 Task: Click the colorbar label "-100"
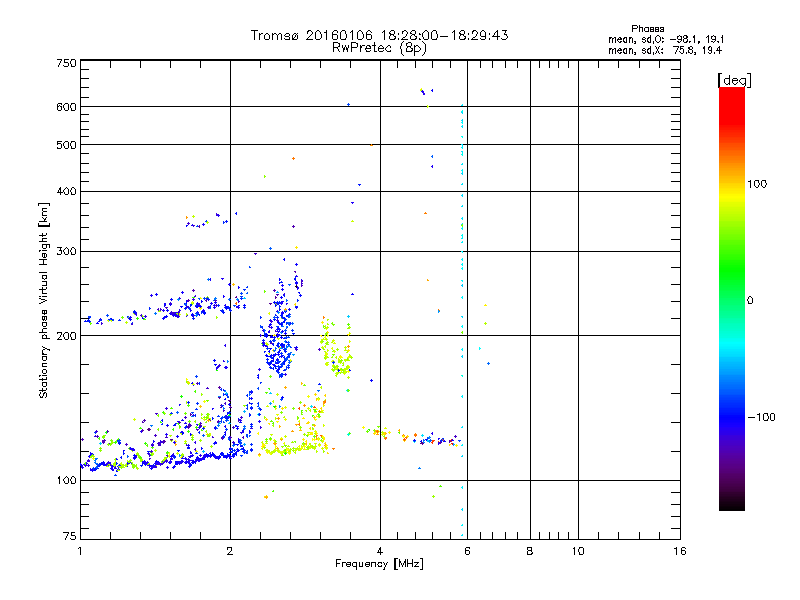762,417
